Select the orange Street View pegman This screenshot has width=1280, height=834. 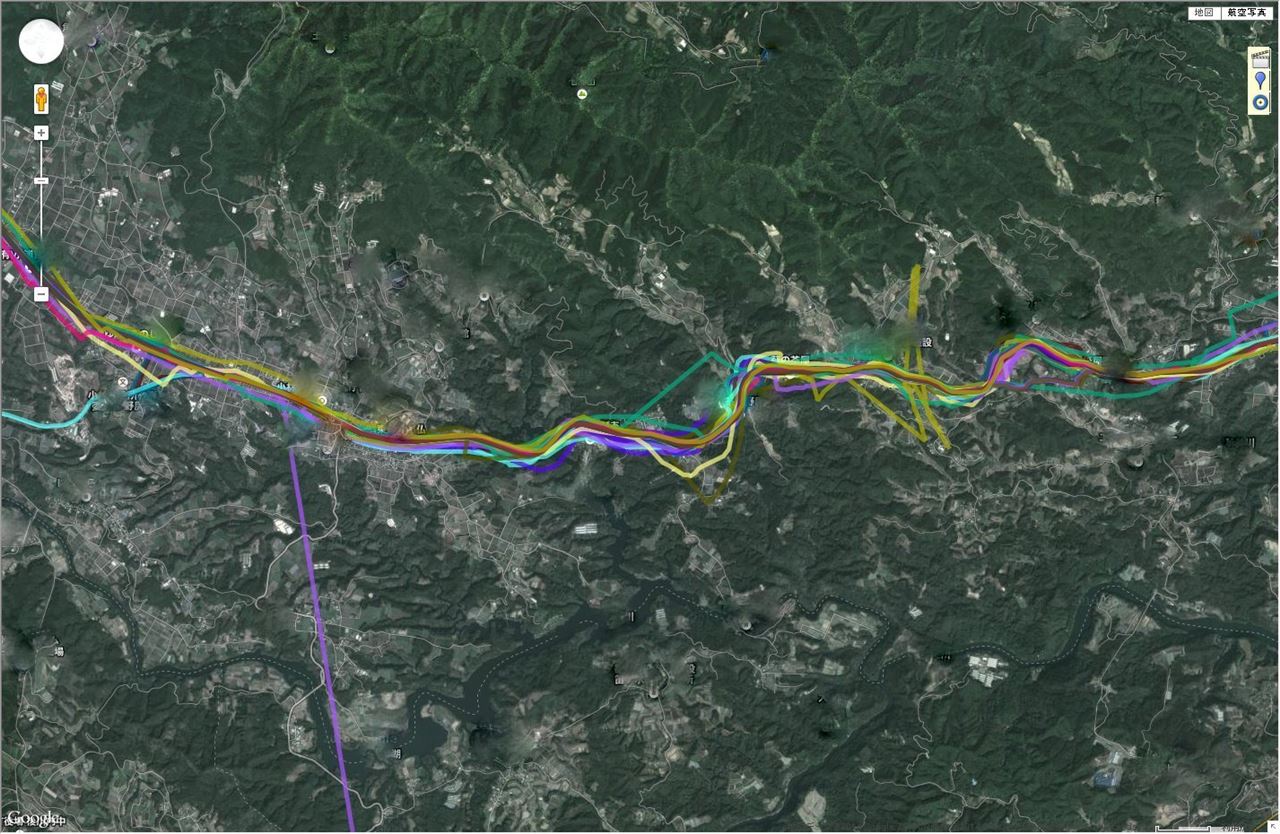[41, 99]
